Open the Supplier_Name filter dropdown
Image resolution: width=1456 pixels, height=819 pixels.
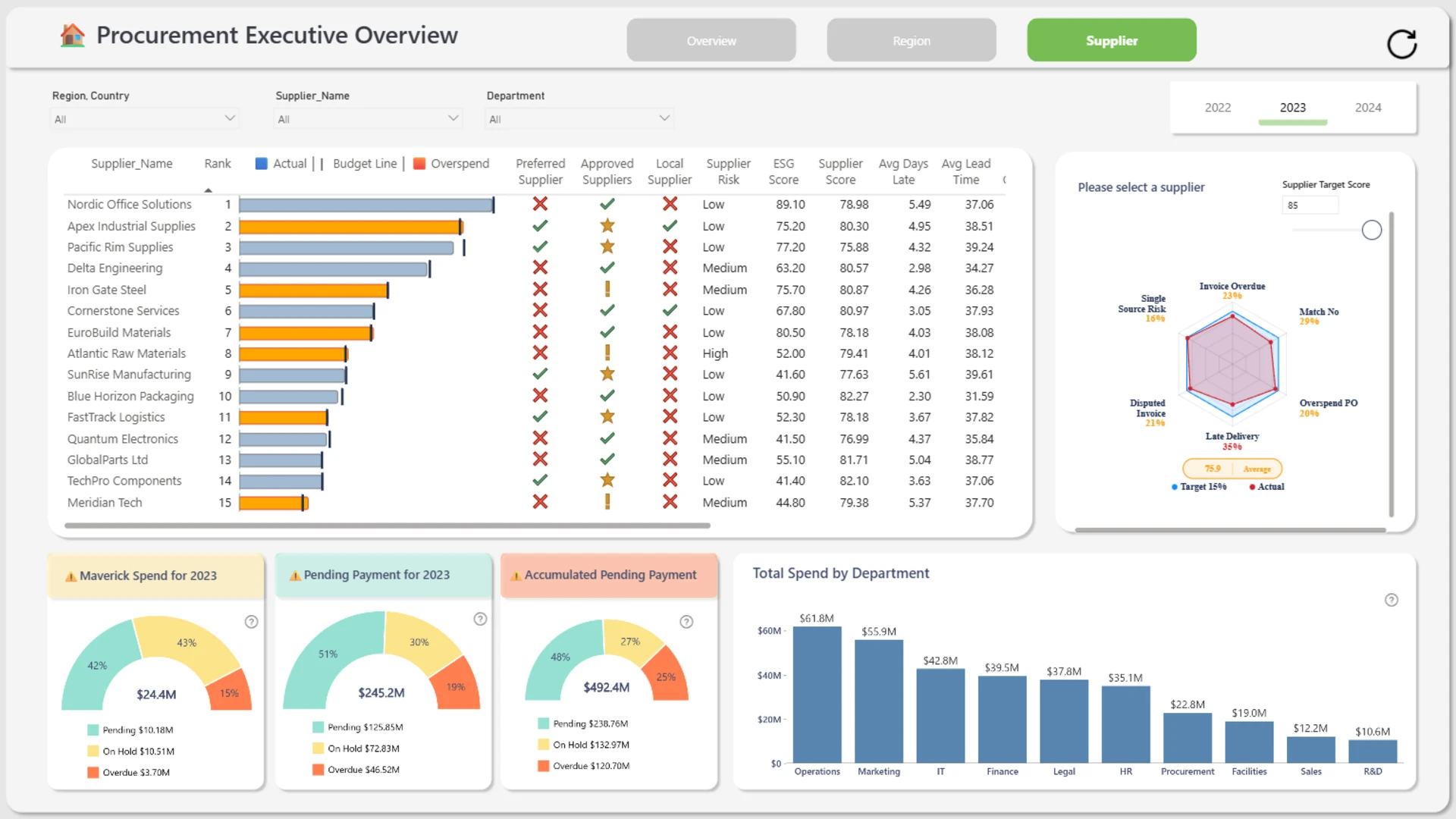point(368,119)
